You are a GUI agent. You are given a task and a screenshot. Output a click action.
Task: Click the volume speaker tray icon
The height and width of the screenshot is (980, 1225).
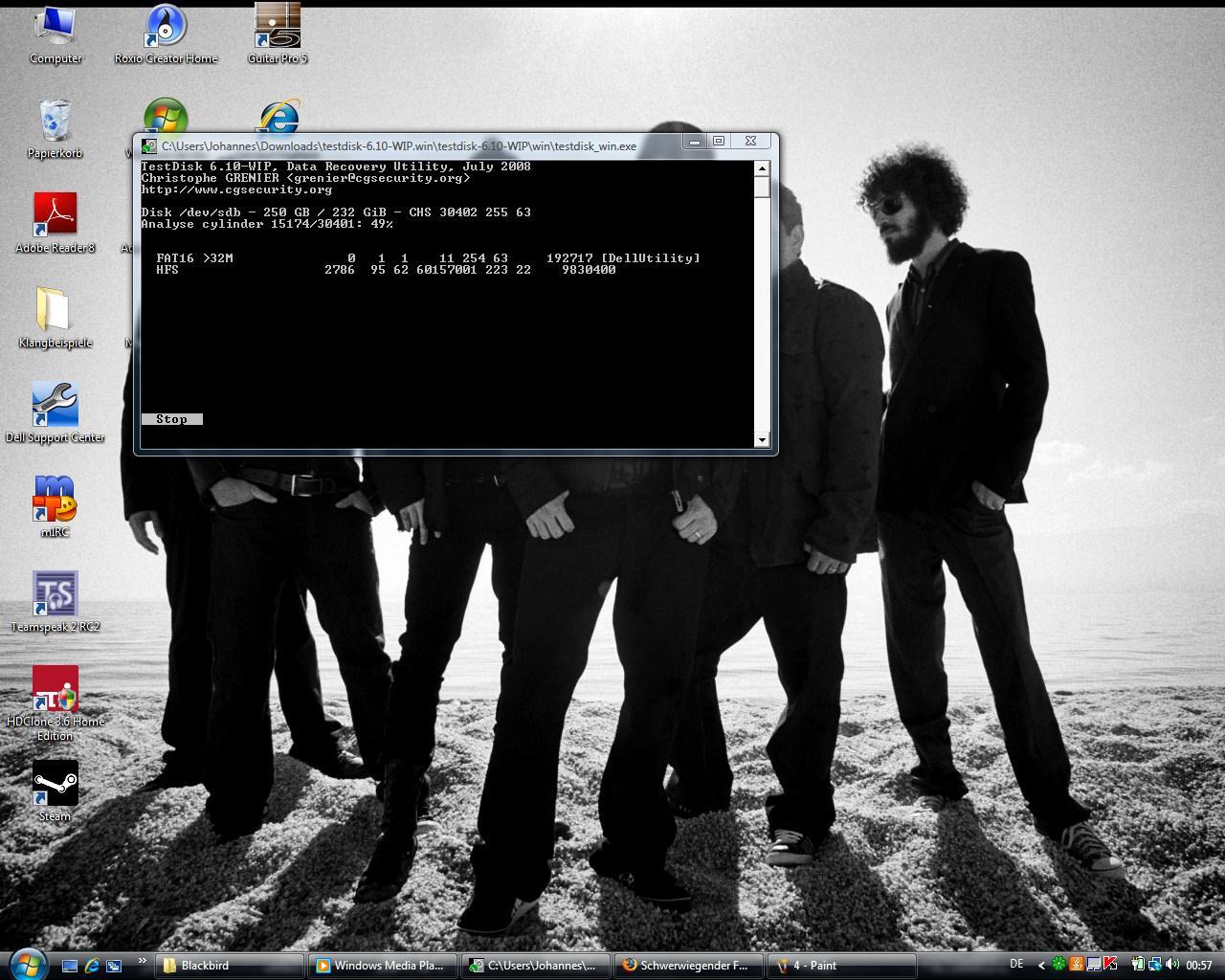click(x=1172, y=965)
